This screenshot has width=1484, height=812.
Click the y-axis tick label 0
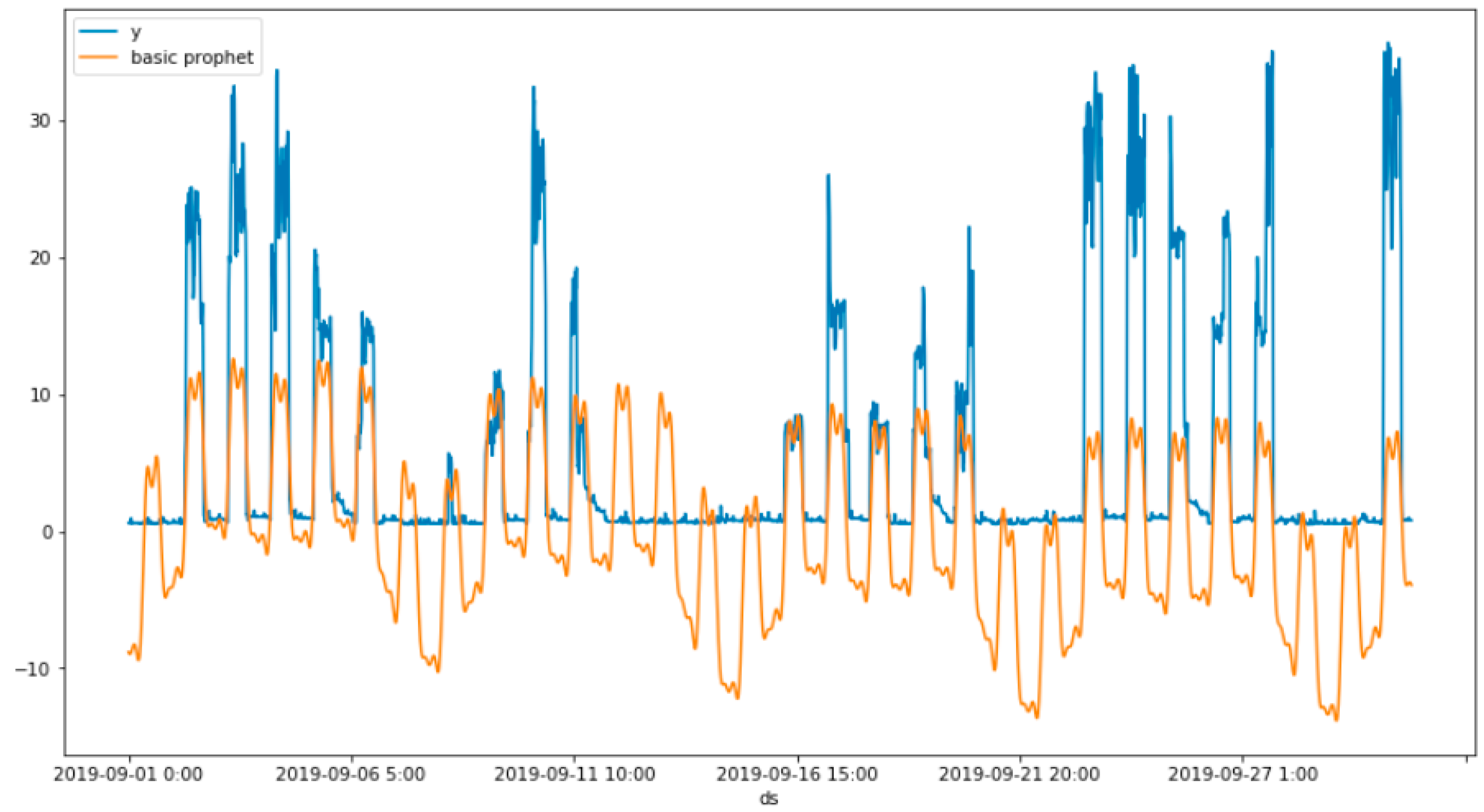[47, 532]
